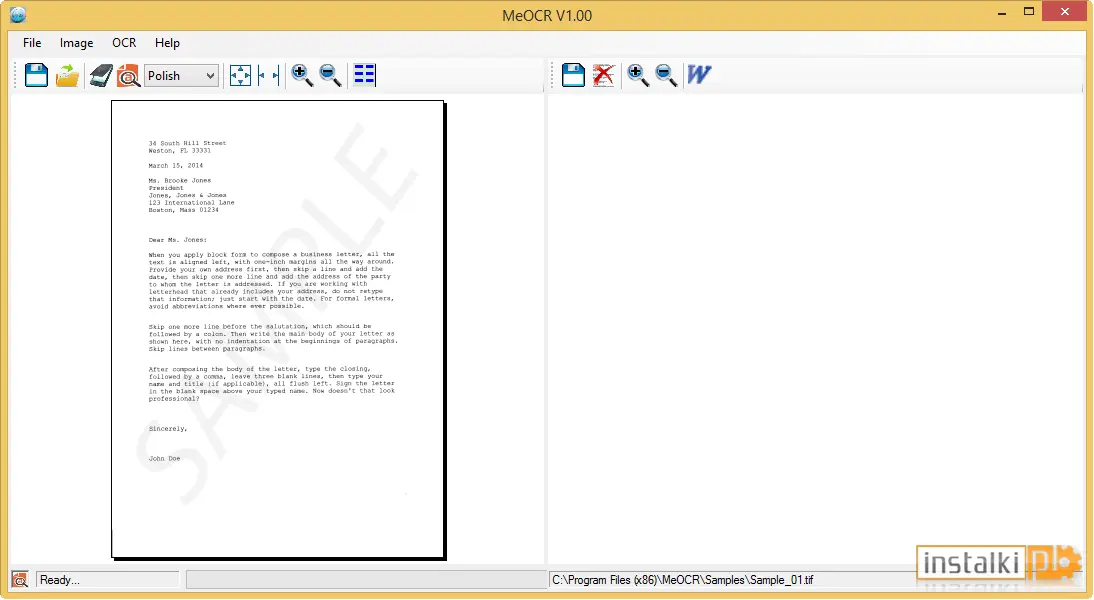Image resolution: width=1094 pixels, height=600 pixels.
Task: Open the Image menu
Action: coord(76,43)
